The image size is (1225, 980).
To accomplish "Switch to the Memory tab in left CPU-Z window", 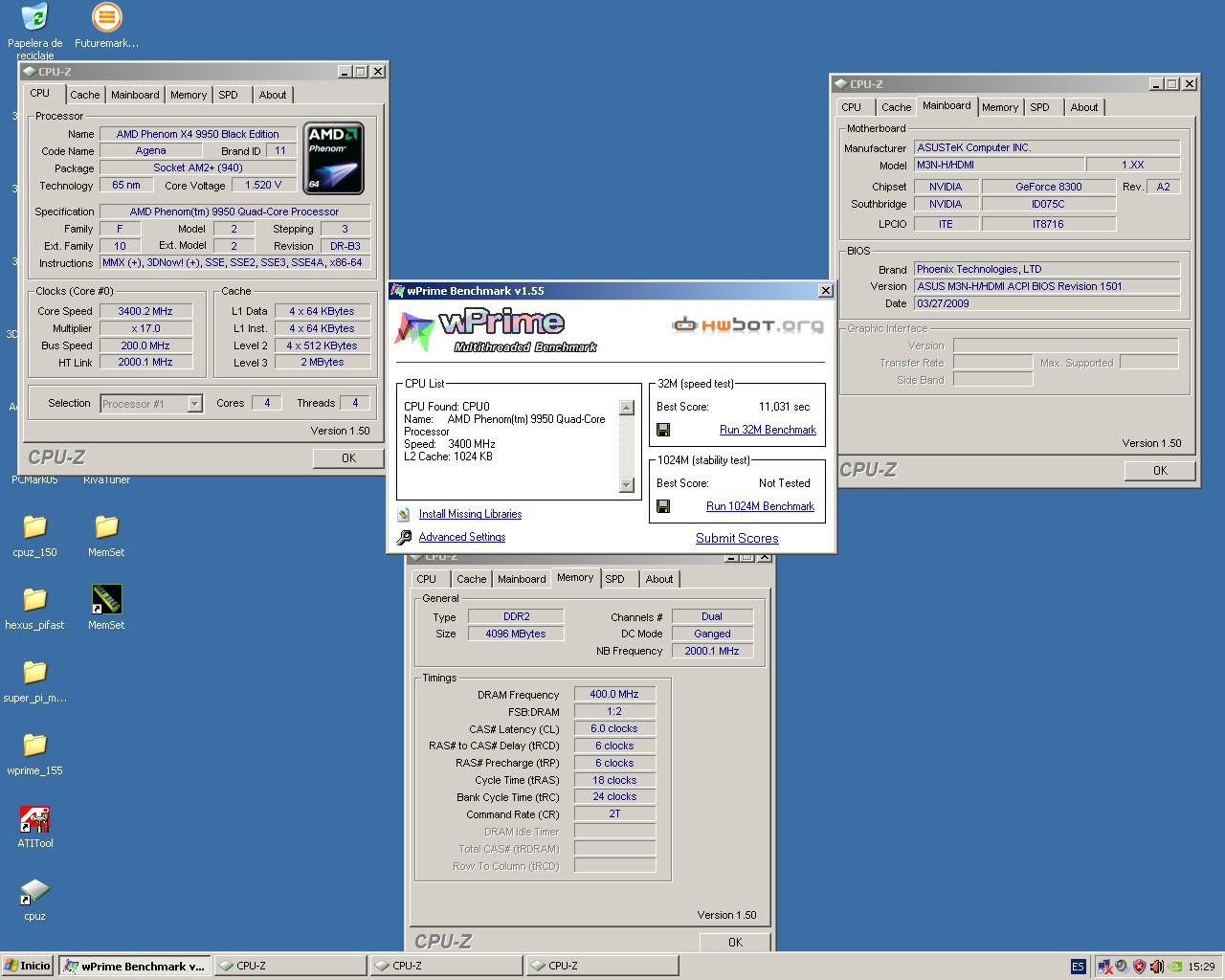I will tap(189, 95).
